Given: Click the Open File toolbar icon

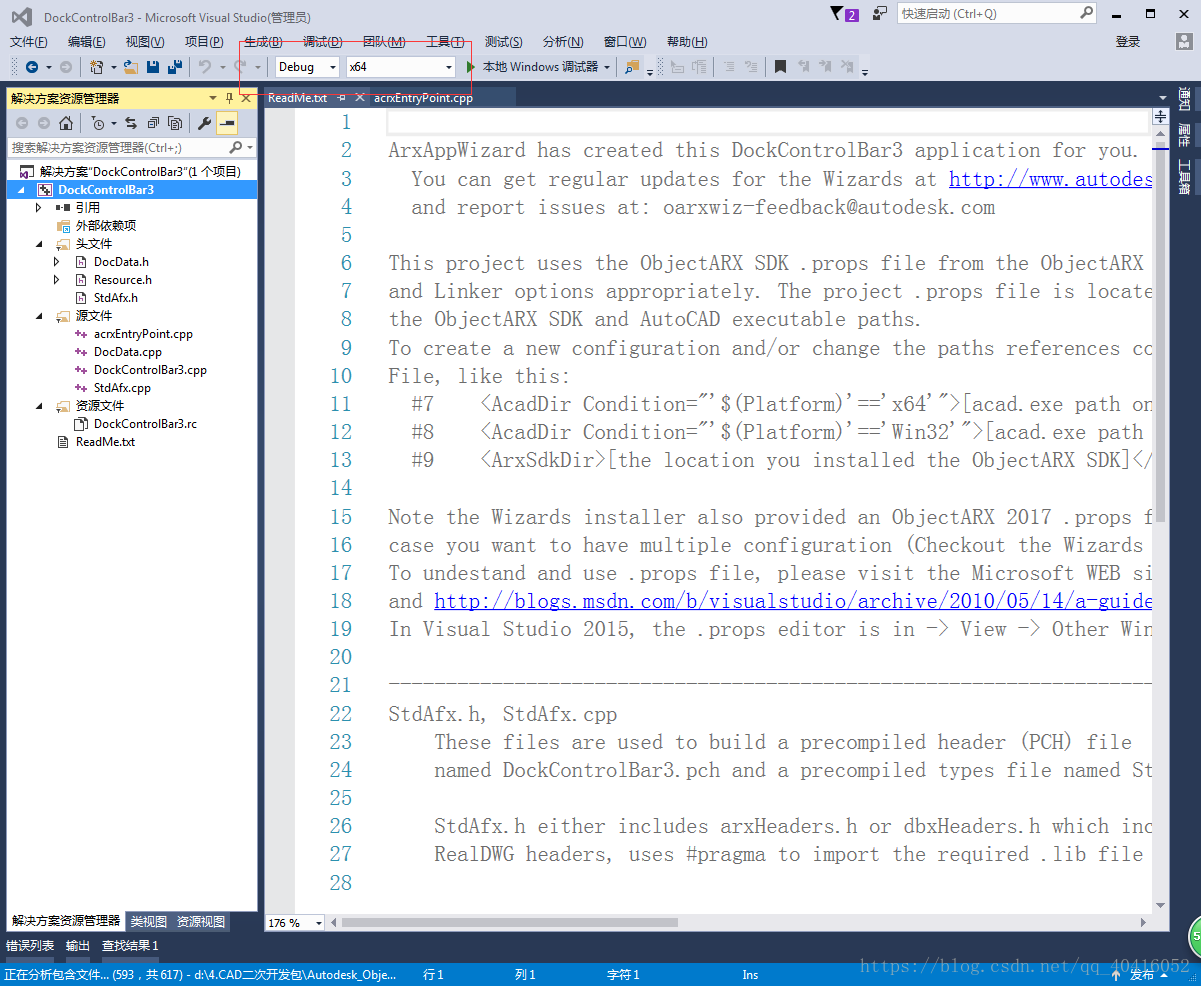Looking at the screenshot, I should [x=130, y=67].
